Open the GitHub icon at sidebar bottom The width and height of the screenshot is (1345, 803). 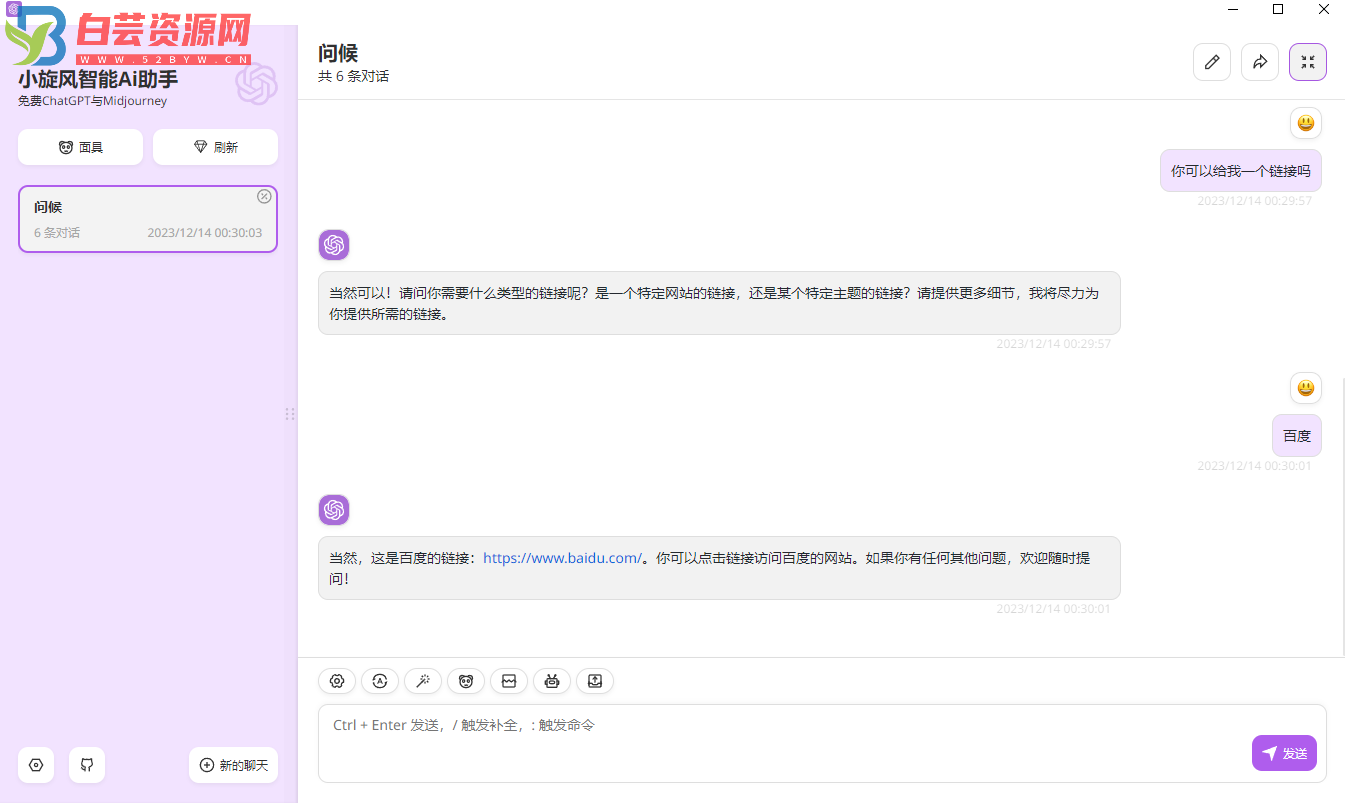tap(87, 765)
